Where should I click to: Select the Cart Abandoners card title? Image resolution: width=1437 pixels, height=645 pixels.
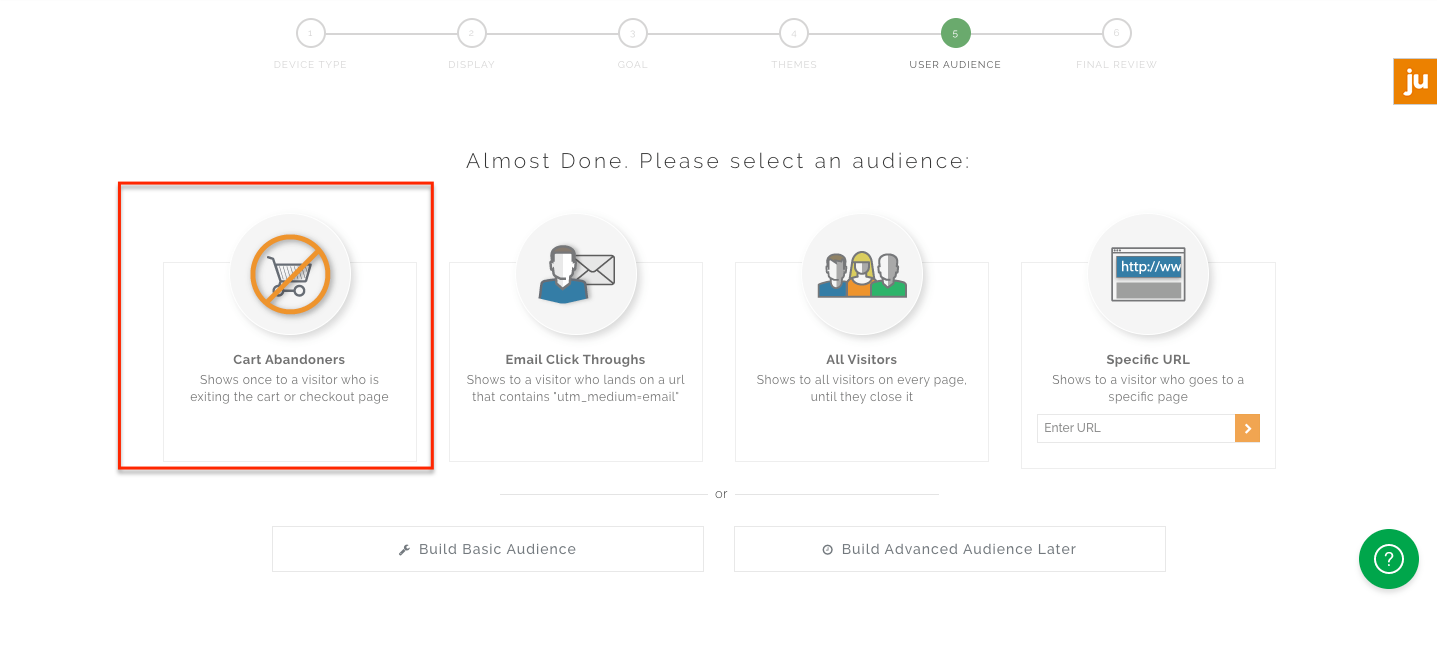point(289,360)
